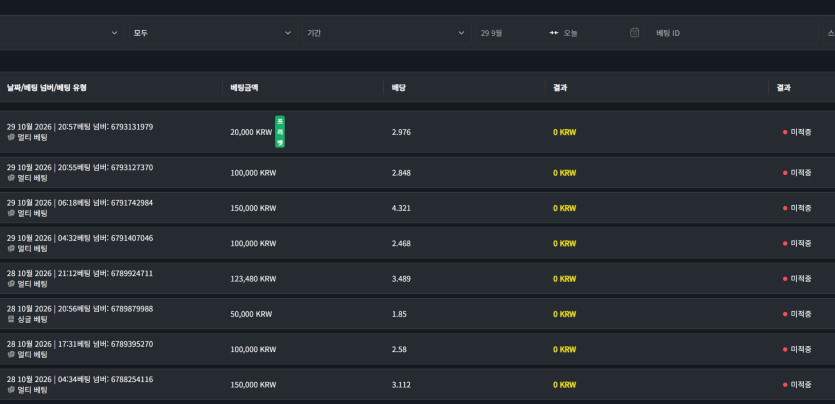Click bet number 6788254116 row text
Viewport: 835px width, 404px height.
(x=80, y=379)
